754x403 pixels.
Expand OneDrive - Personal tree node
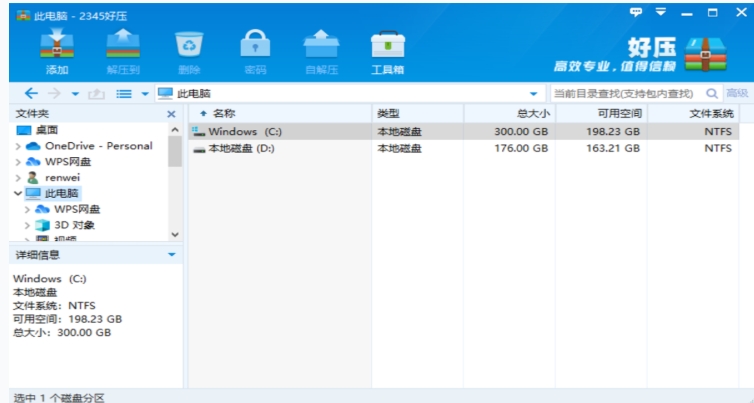pos(18,146)
